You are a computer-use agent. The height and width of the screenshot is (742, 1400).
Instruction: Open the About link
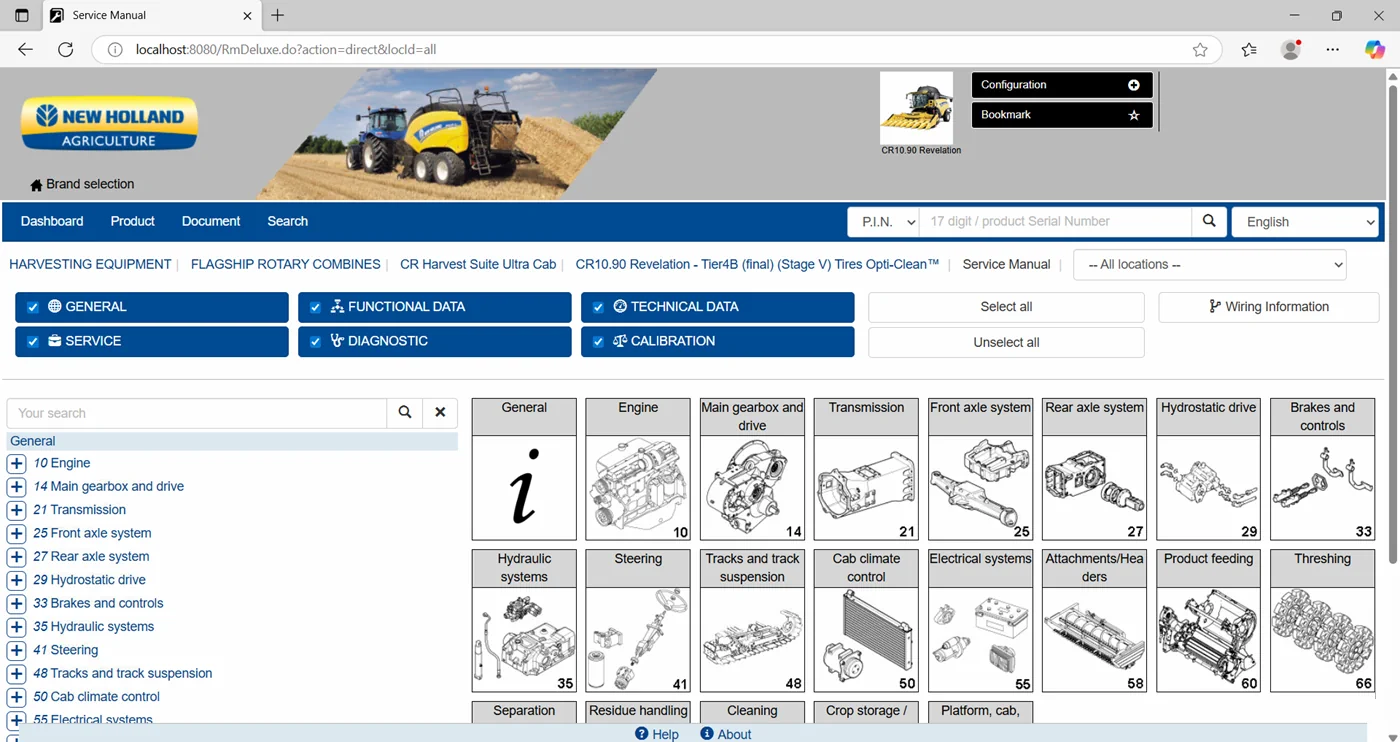726,734
